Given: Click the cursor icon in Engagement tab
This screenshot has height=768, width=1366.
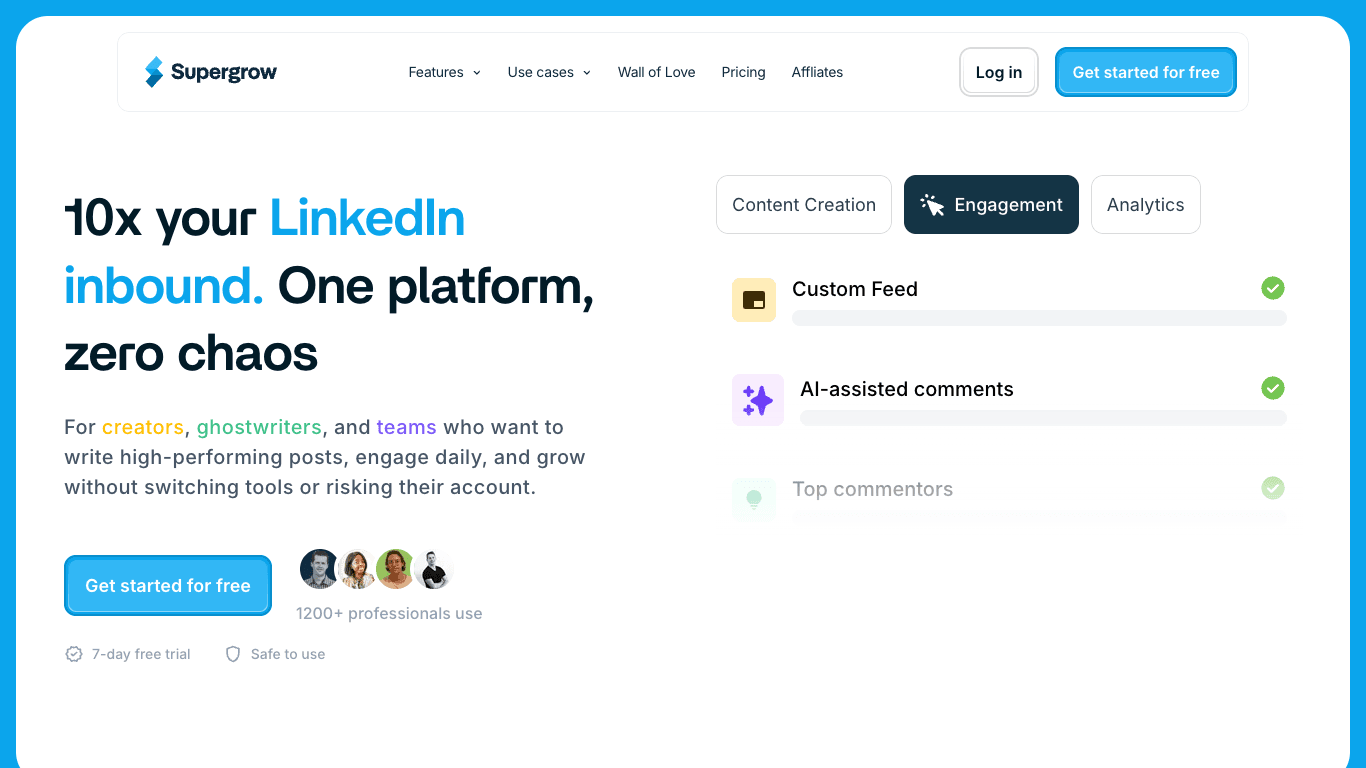Looking at the screenshot, I should (x=932, y=205).
